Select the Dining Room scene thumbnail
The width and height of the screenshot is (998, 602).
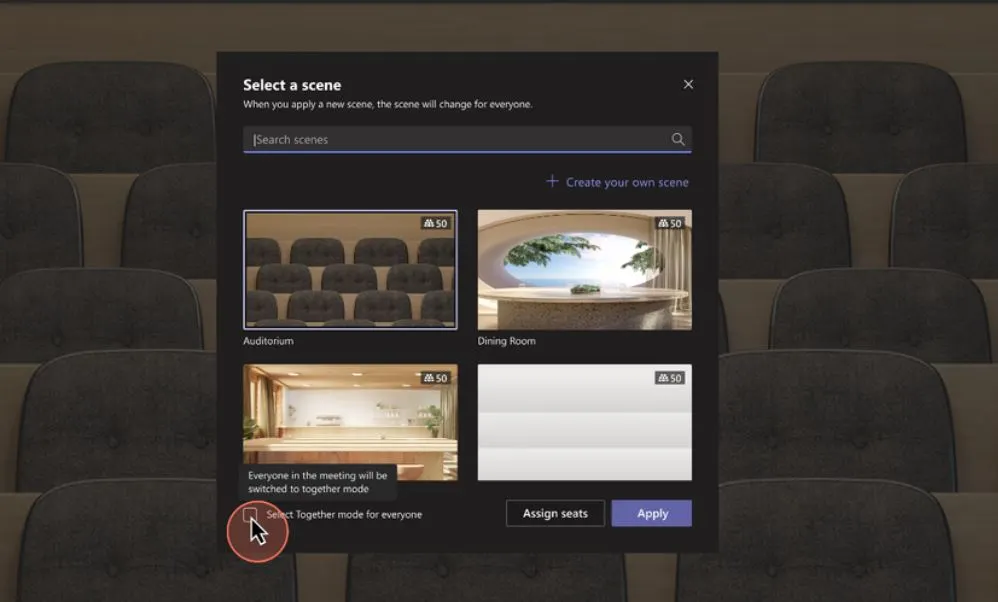pyautogui.click(x=584, y=270)
